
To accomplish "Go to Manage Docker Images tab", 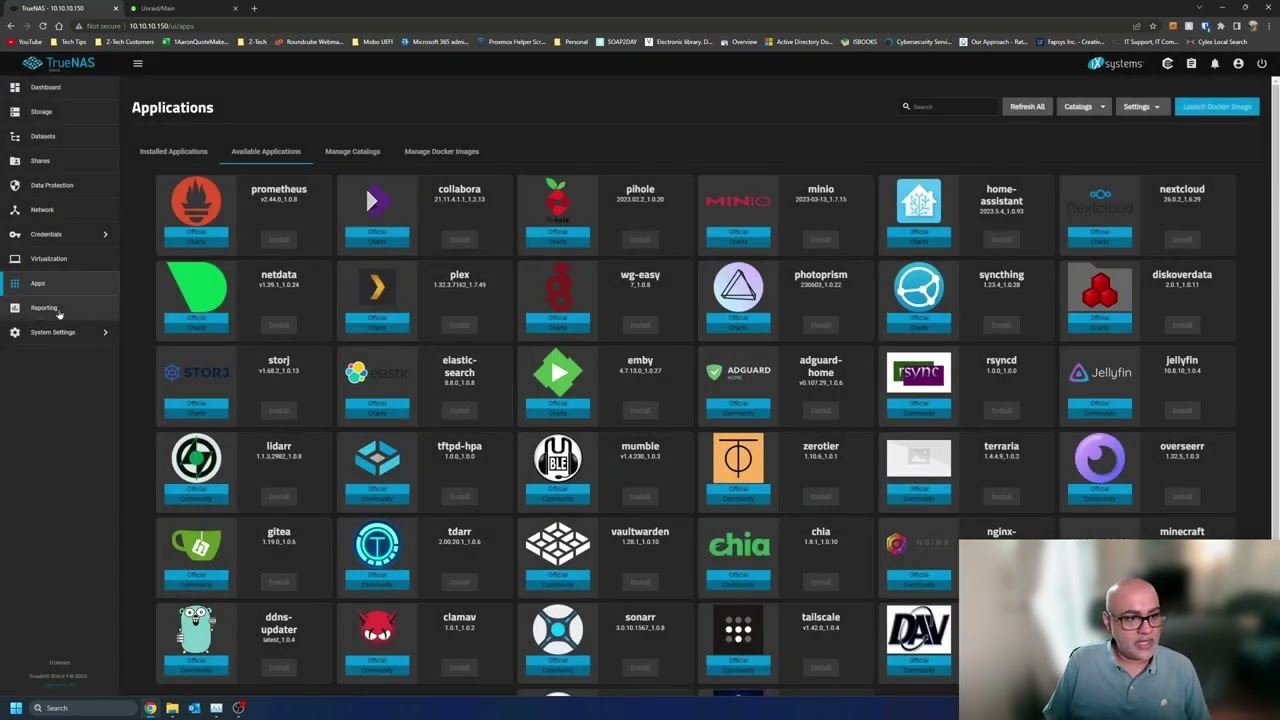I will 442,152.
